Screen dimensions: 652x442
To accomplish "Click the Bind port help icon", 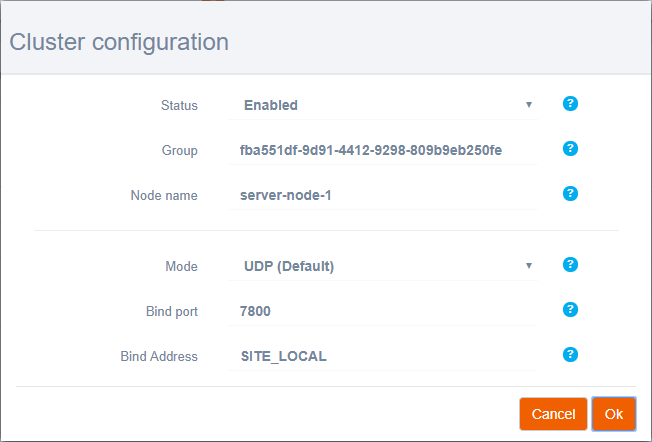I will pyautogui.click(x=570, y=310).
